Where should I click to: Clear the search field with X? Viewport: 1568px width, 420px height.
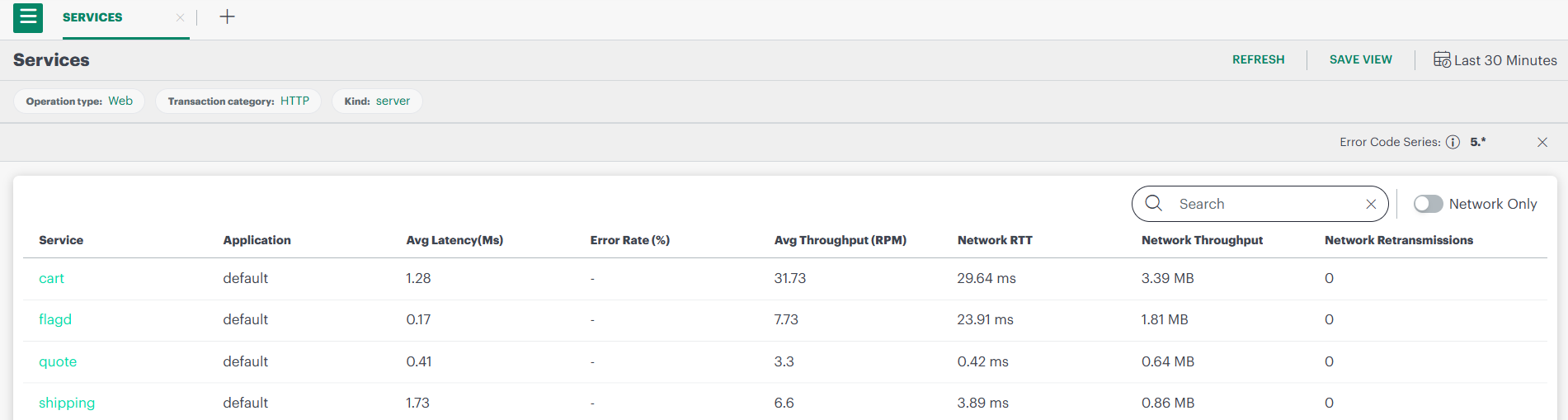click(x=1371, y=204)
